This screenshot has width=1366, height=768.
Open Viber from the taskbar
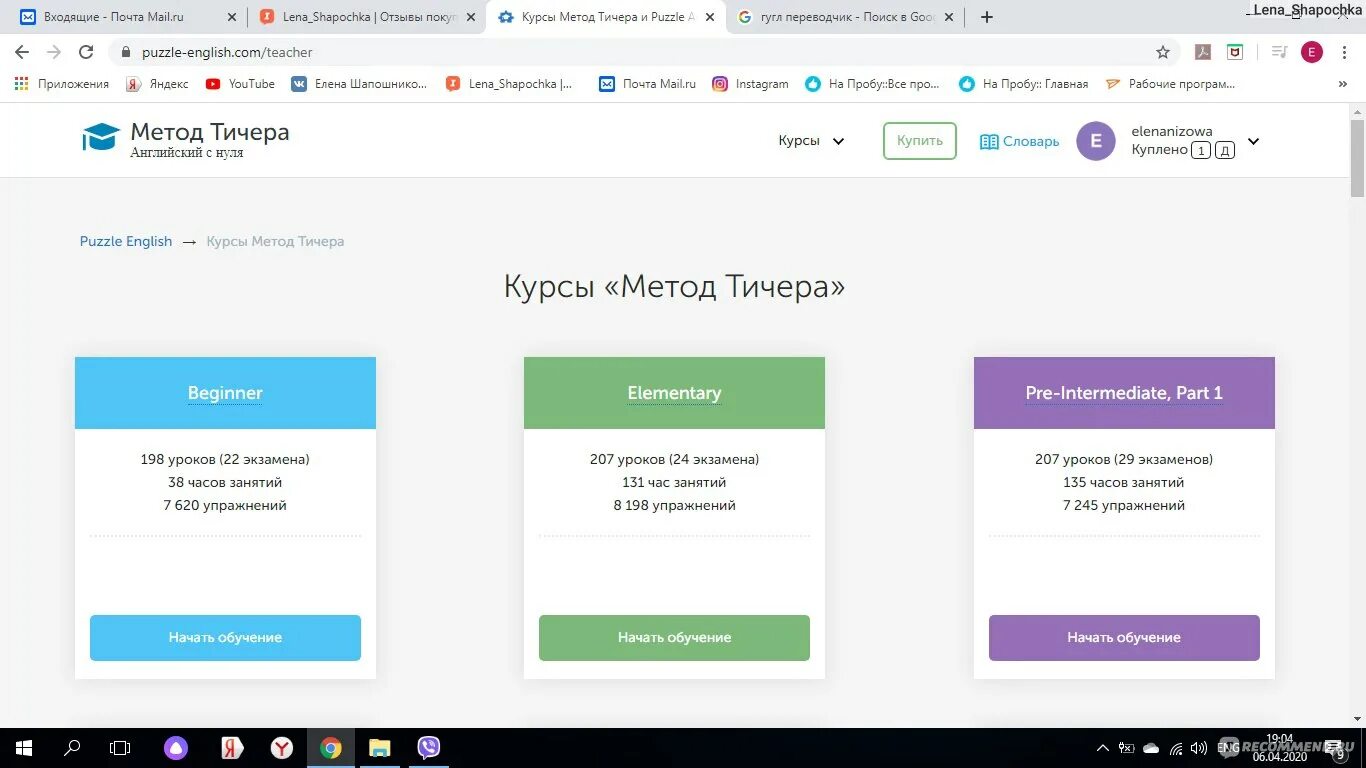pyautogui.click(x=429, y=747)
